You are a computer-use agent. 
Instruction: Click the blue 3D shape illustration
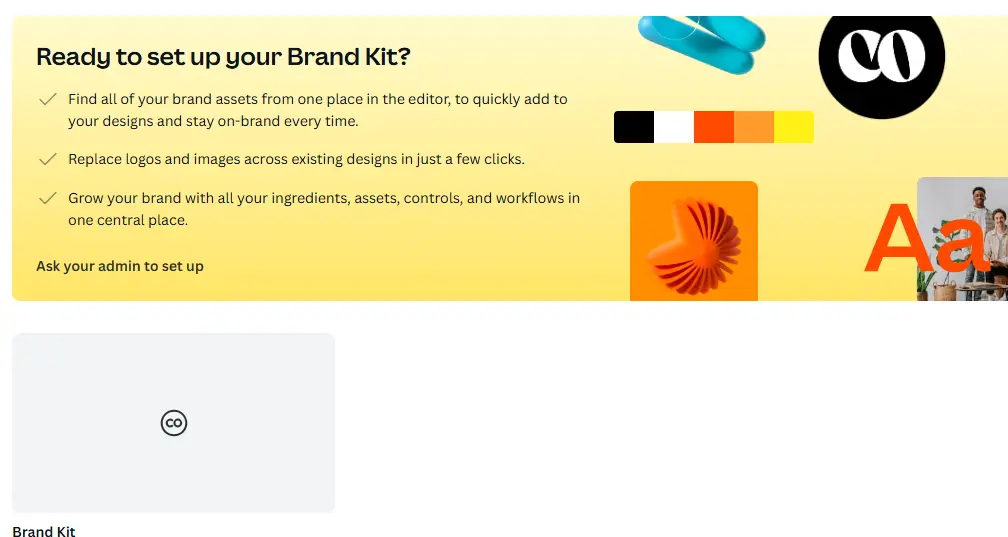point(702,43)
